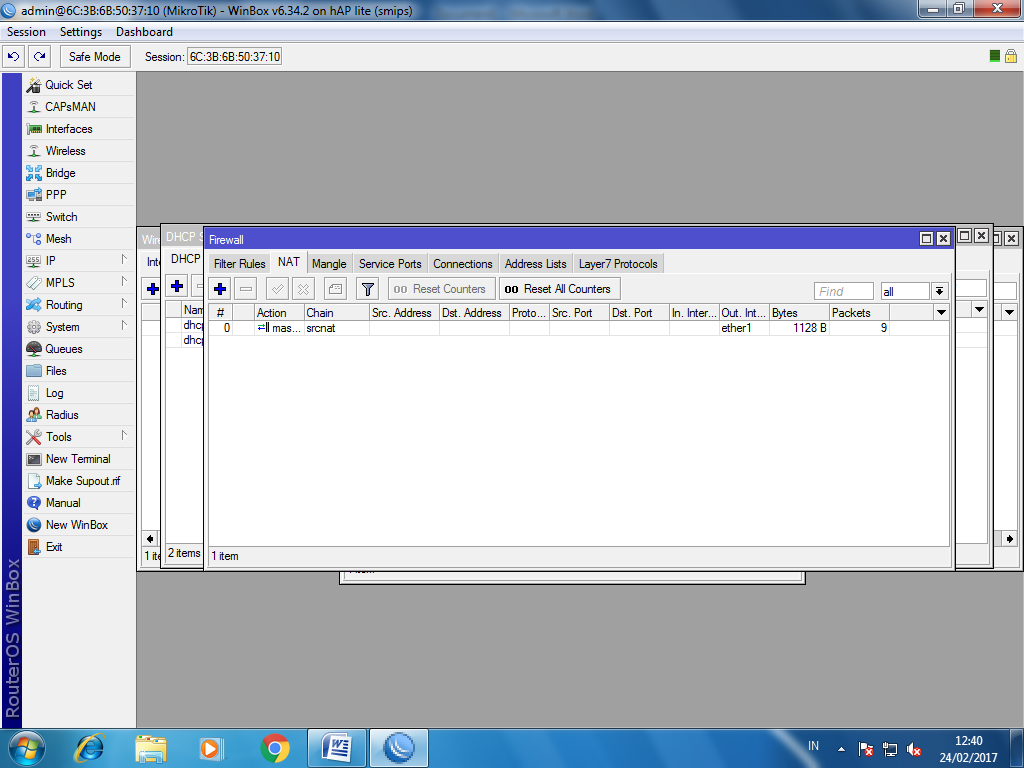The width and height of the screenshot is (1024, 768).
Task: Click the Reset All Counters button
Action: pos(560,289)
